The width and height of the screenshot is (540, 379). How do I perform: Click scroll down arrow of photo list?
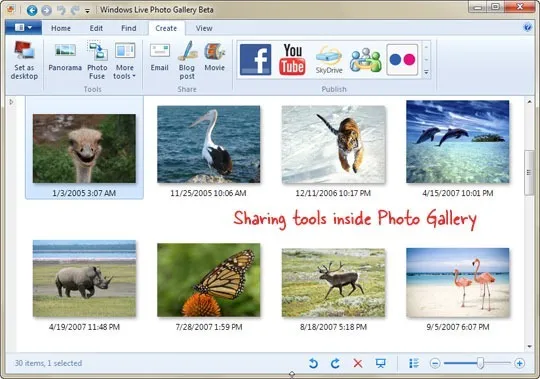(529, 347)
